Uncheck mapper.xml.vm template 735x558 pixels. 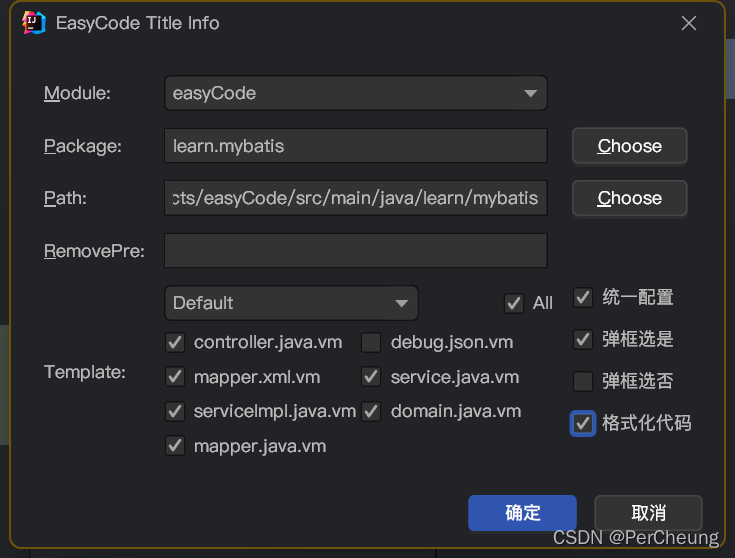coord(175,377)
